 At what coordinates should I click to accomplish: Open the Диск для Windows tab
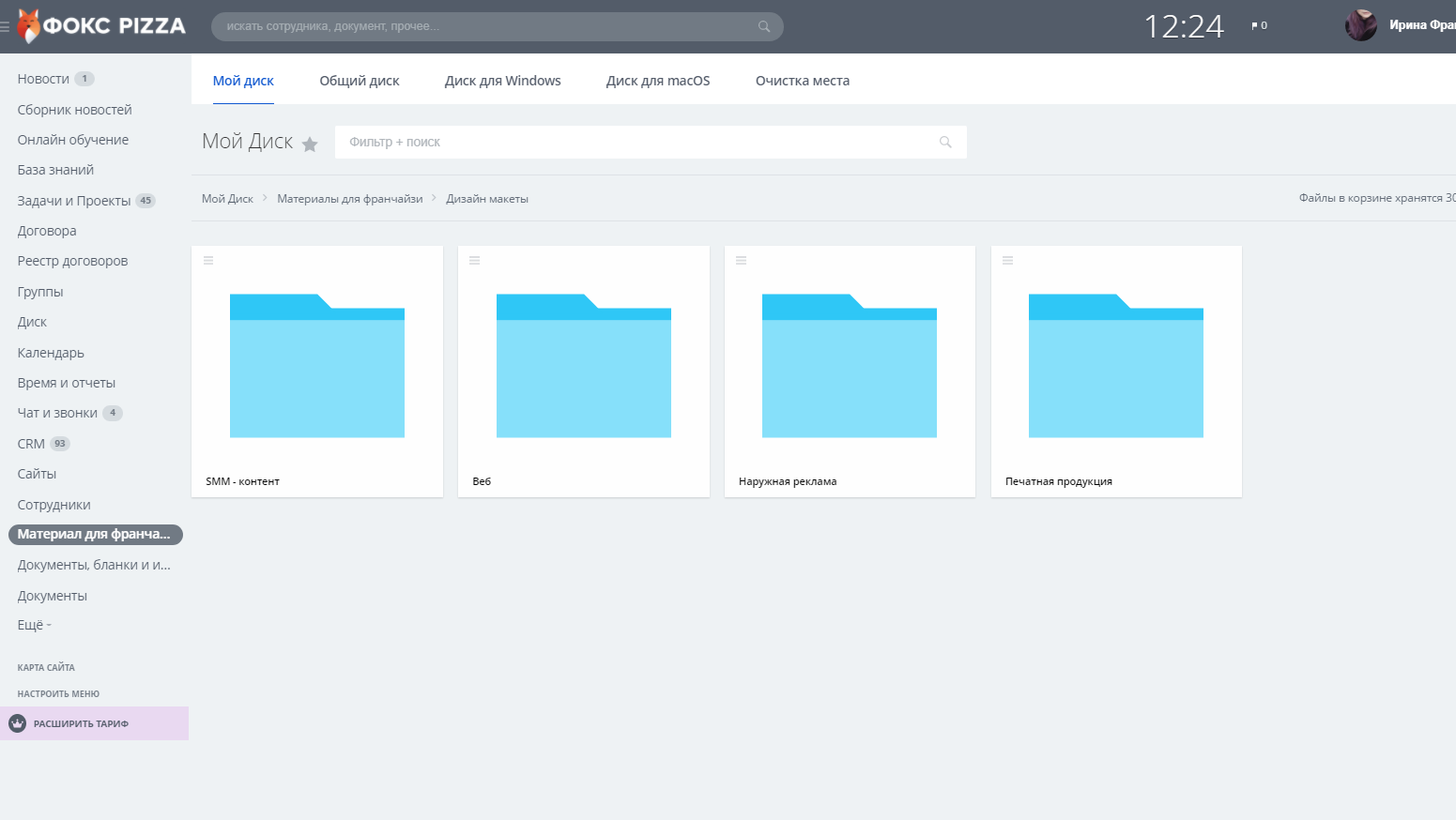[503, 81]
